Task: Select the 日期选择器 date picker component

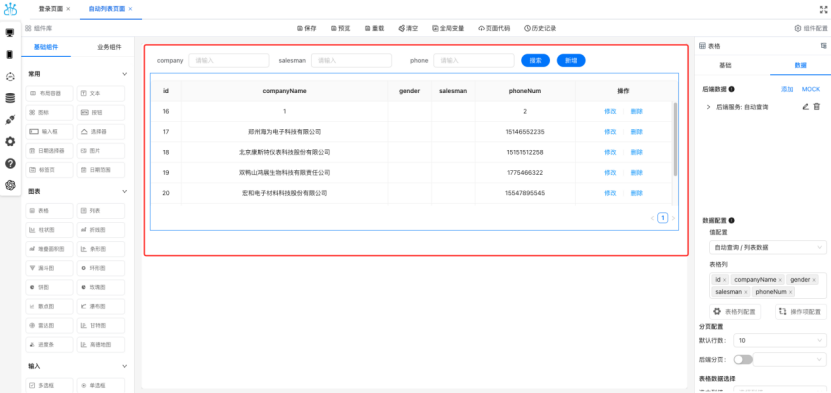Action: [49, 151]
